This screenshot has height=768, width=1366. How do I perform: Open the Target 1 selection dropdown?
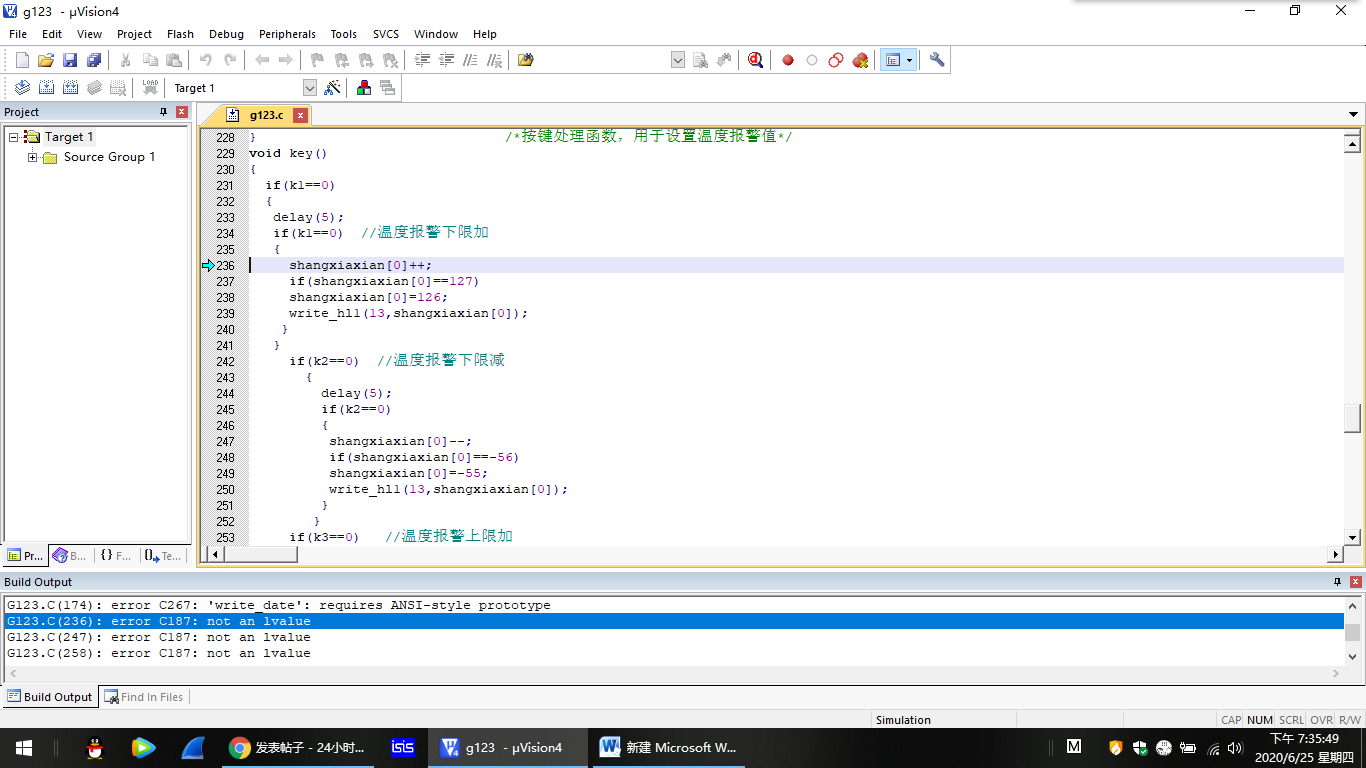coord(309,88)
